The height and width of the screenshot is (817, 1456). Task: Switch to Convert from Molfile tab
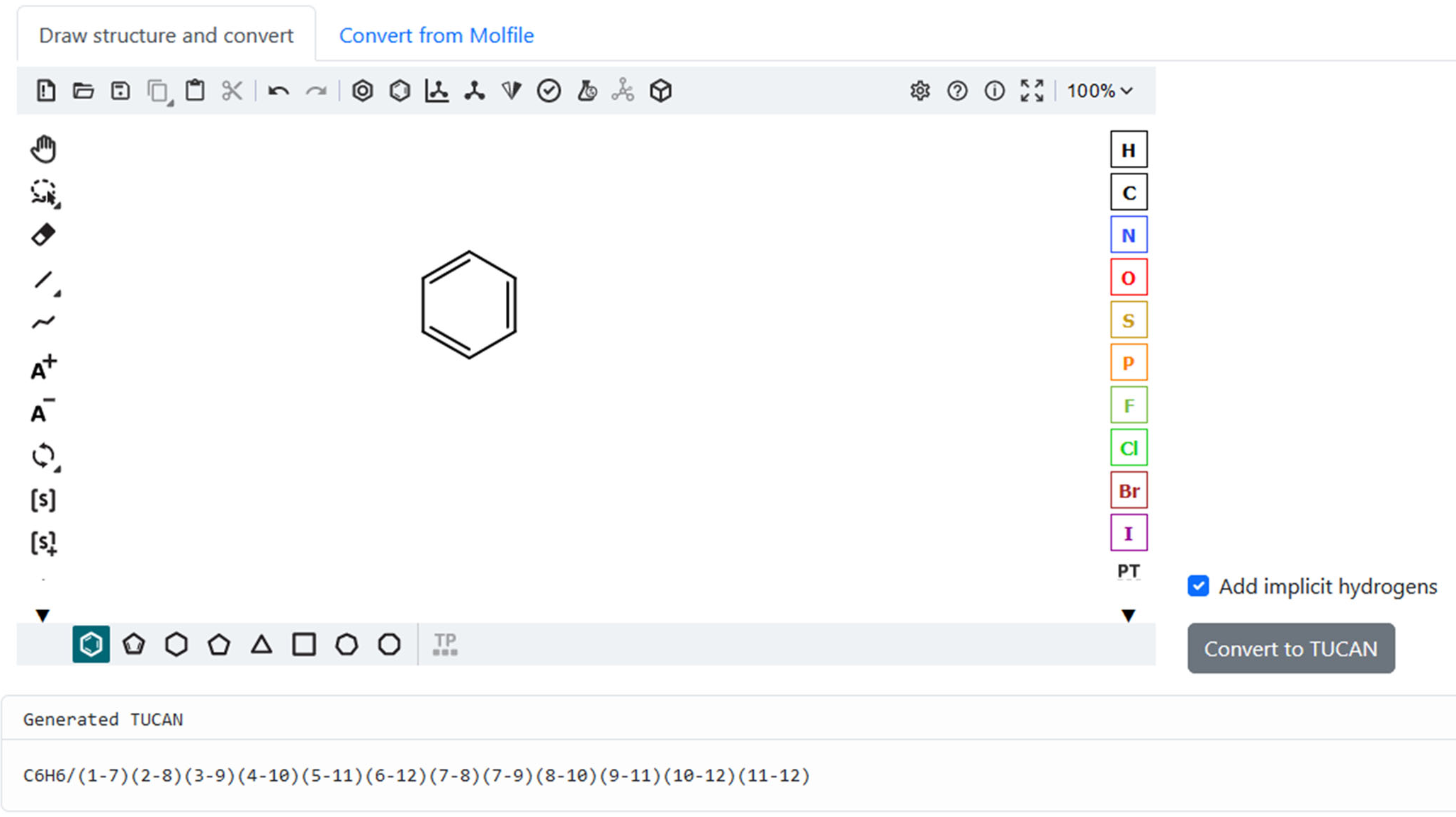pyautogui.click(x=436, y=35)
